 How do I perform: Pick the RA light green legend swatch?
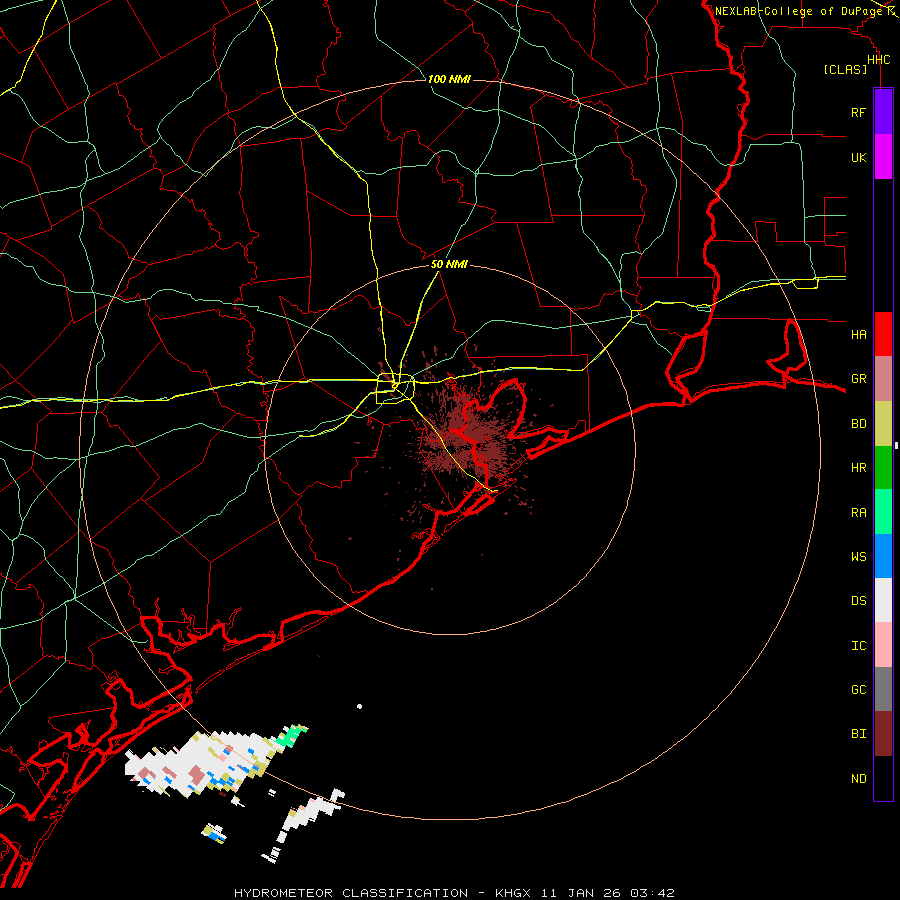click(x=883, y=512)
